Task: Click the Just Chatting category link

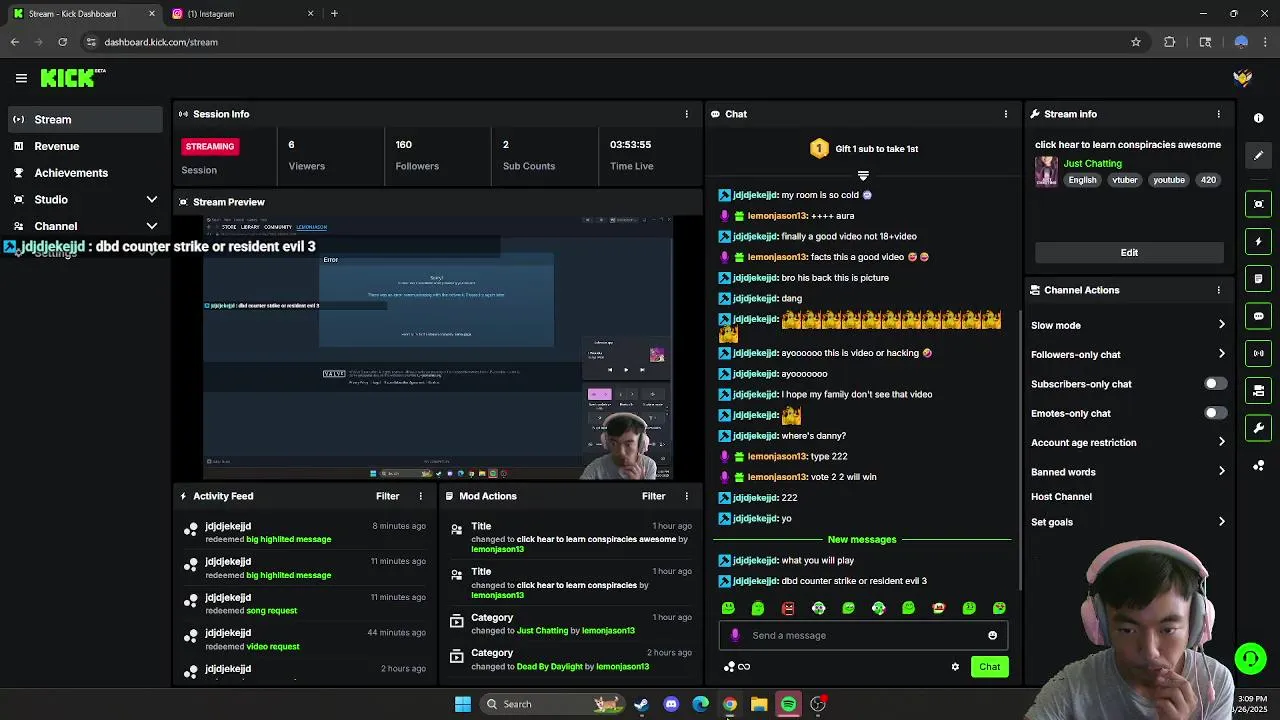Action: click(1092, 163)
